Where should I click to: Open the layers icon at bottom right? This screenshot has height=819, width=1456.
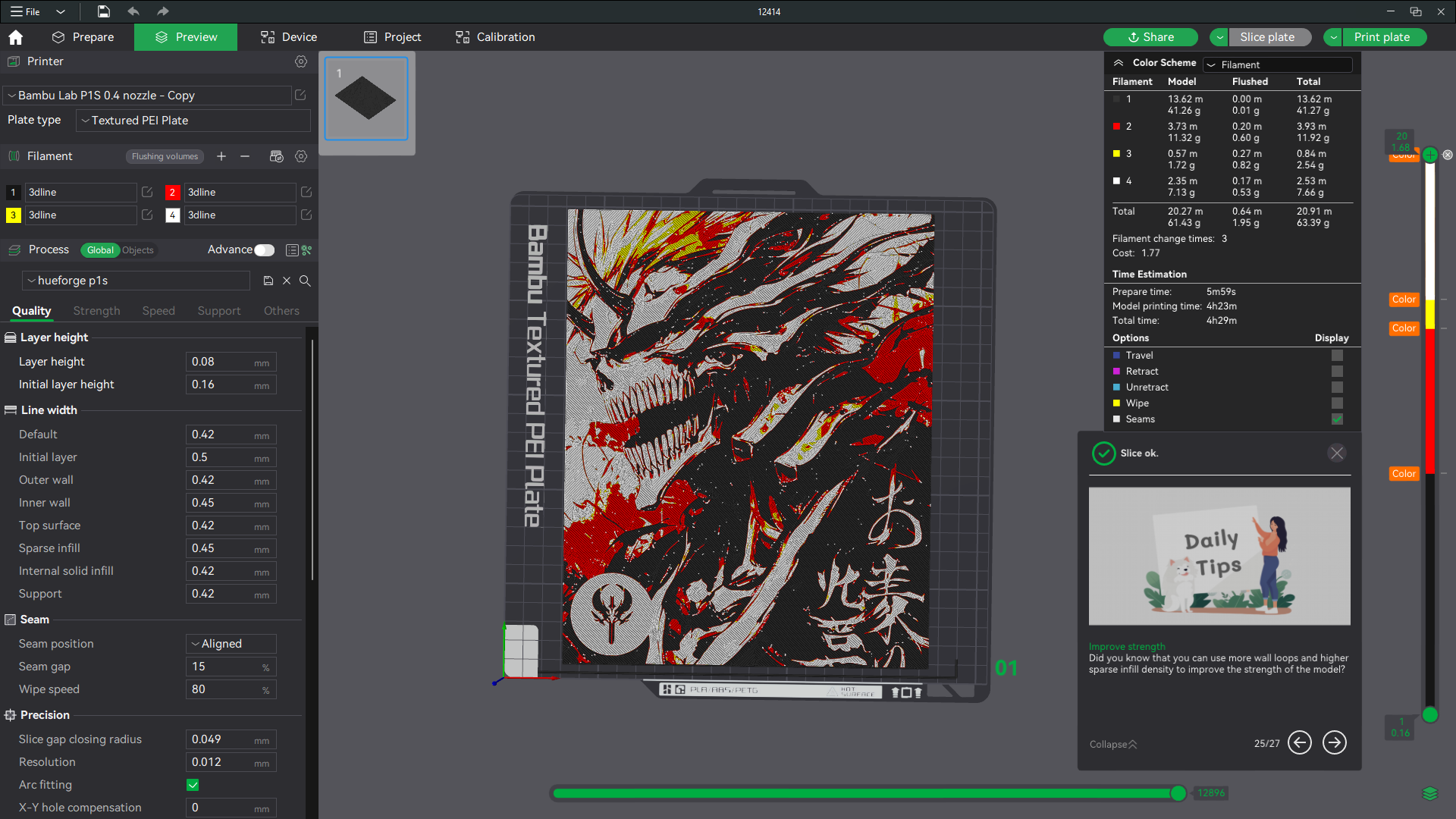tap(1430, 793)
